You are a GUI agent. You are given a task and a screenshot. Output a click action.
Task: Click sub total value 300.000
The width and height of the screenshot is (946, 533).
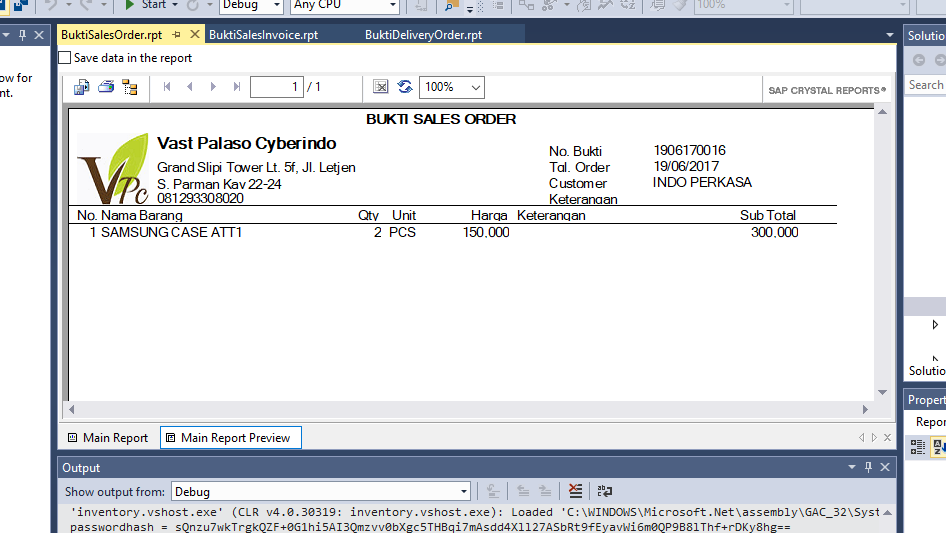775,232
